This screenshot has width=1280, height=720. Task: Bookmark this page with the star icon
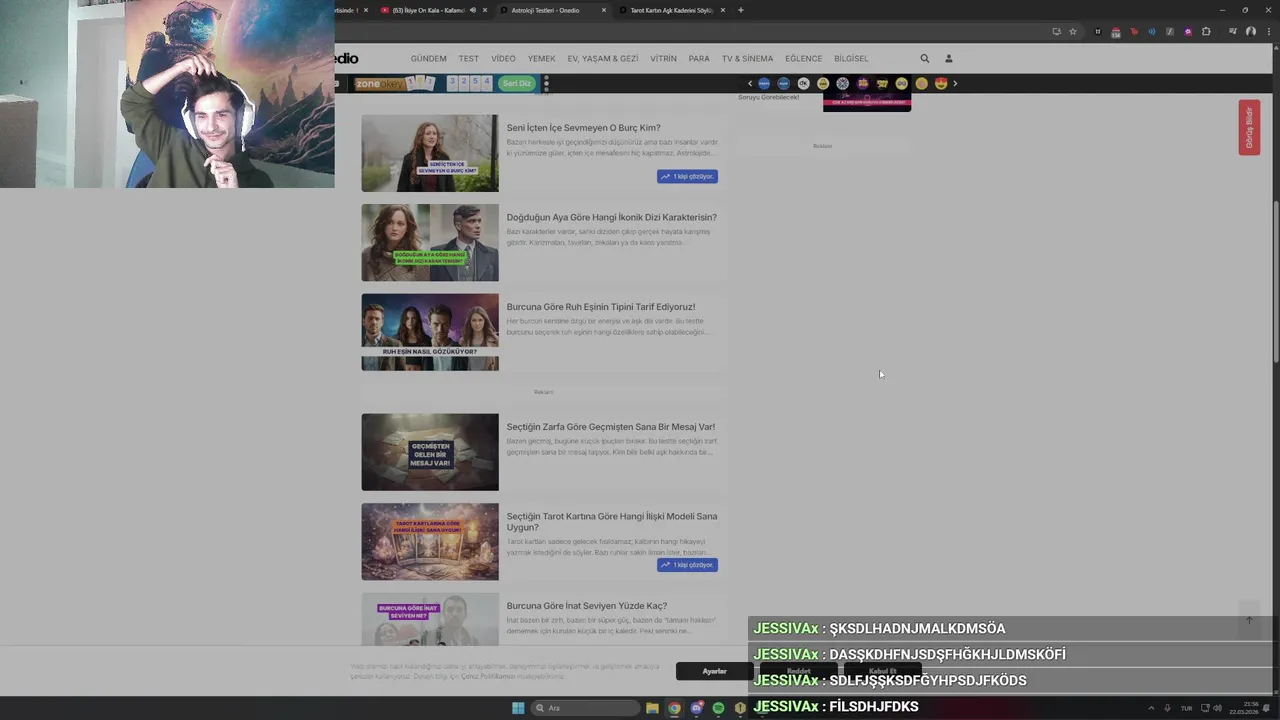tap(1073, 32)
